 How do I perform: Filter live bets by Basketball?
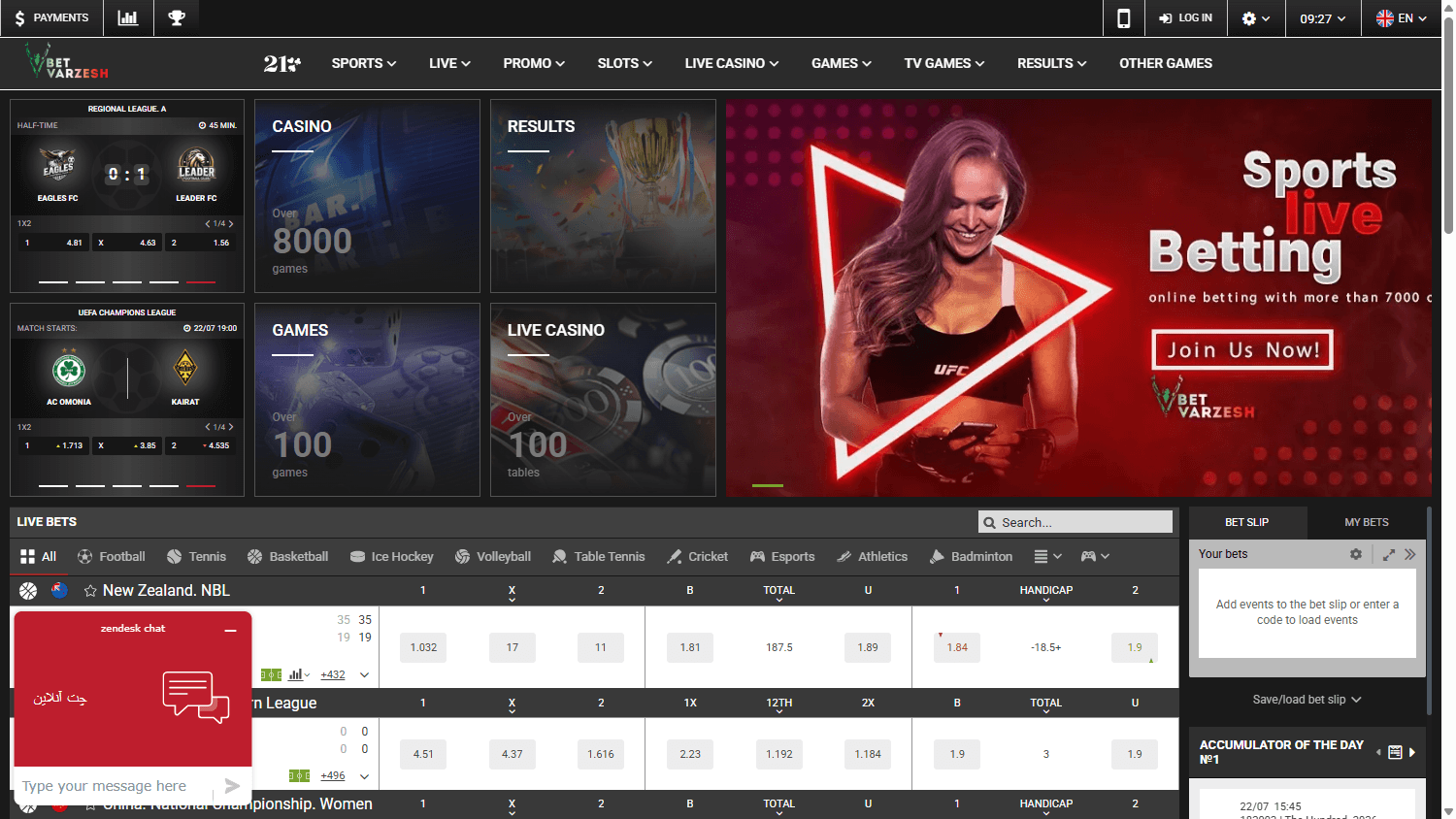(287, 556)
